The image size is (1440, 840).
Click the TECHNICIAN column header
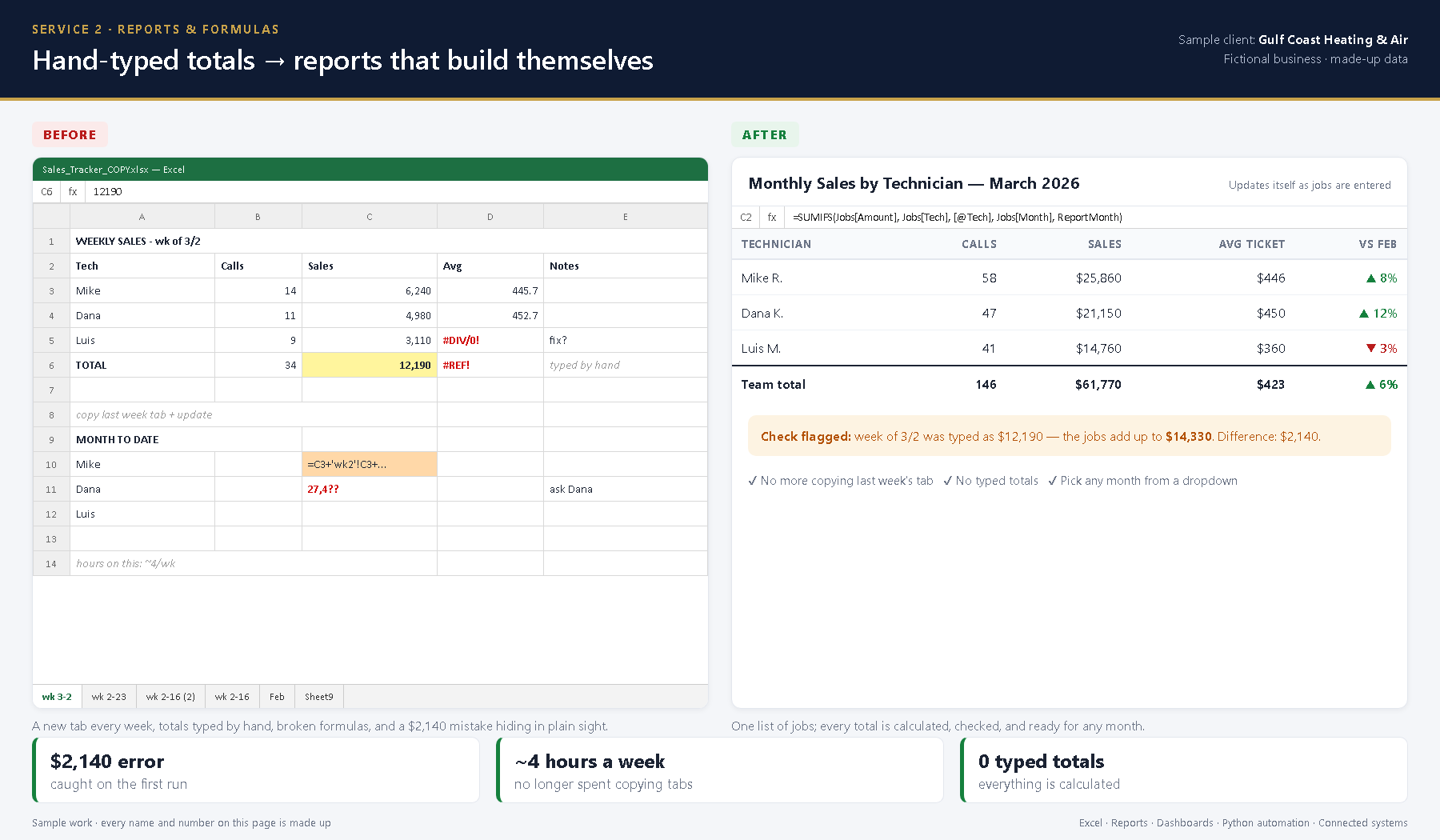pyautogui.click(x=776, y=245)
